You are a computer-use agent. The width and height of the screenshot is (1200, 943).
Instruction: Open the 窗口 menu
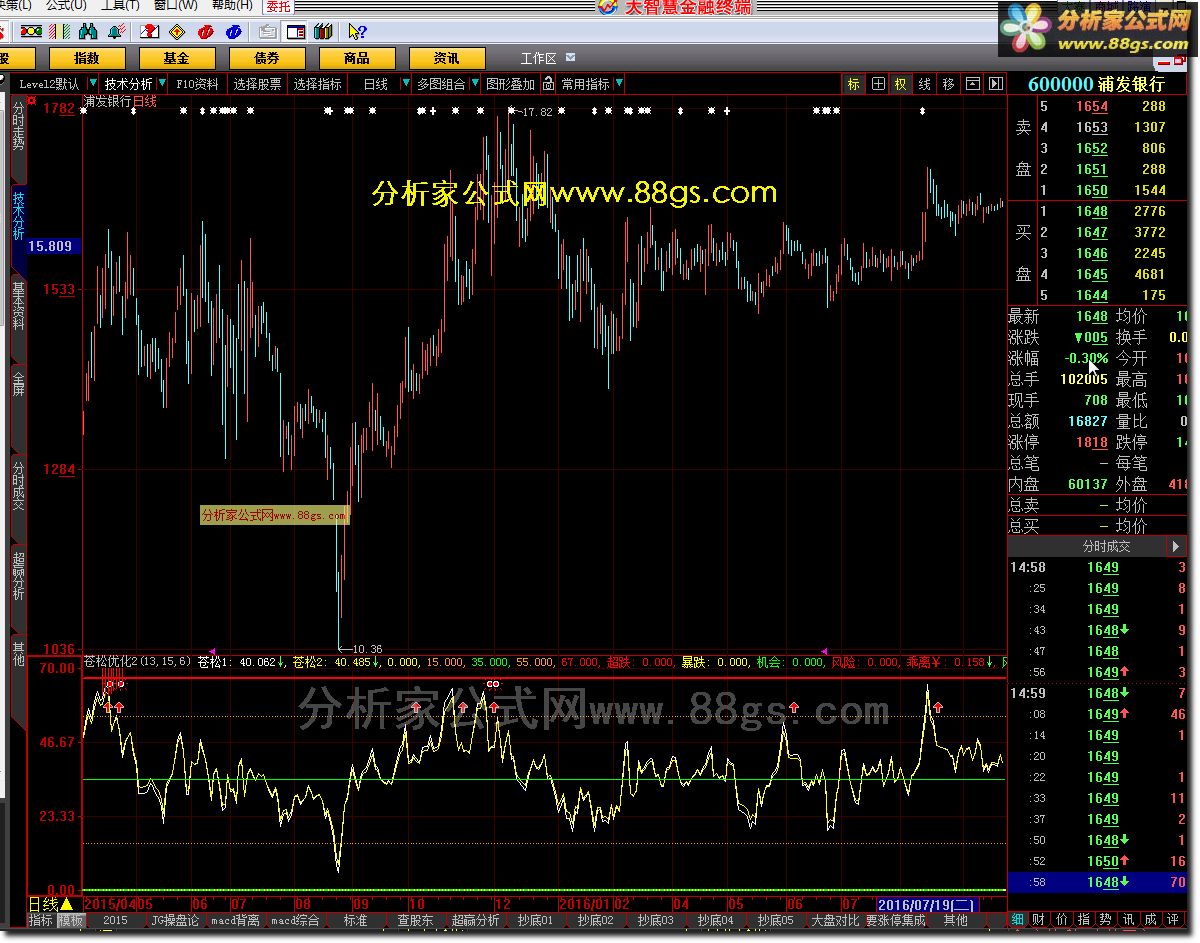[175, 5]
